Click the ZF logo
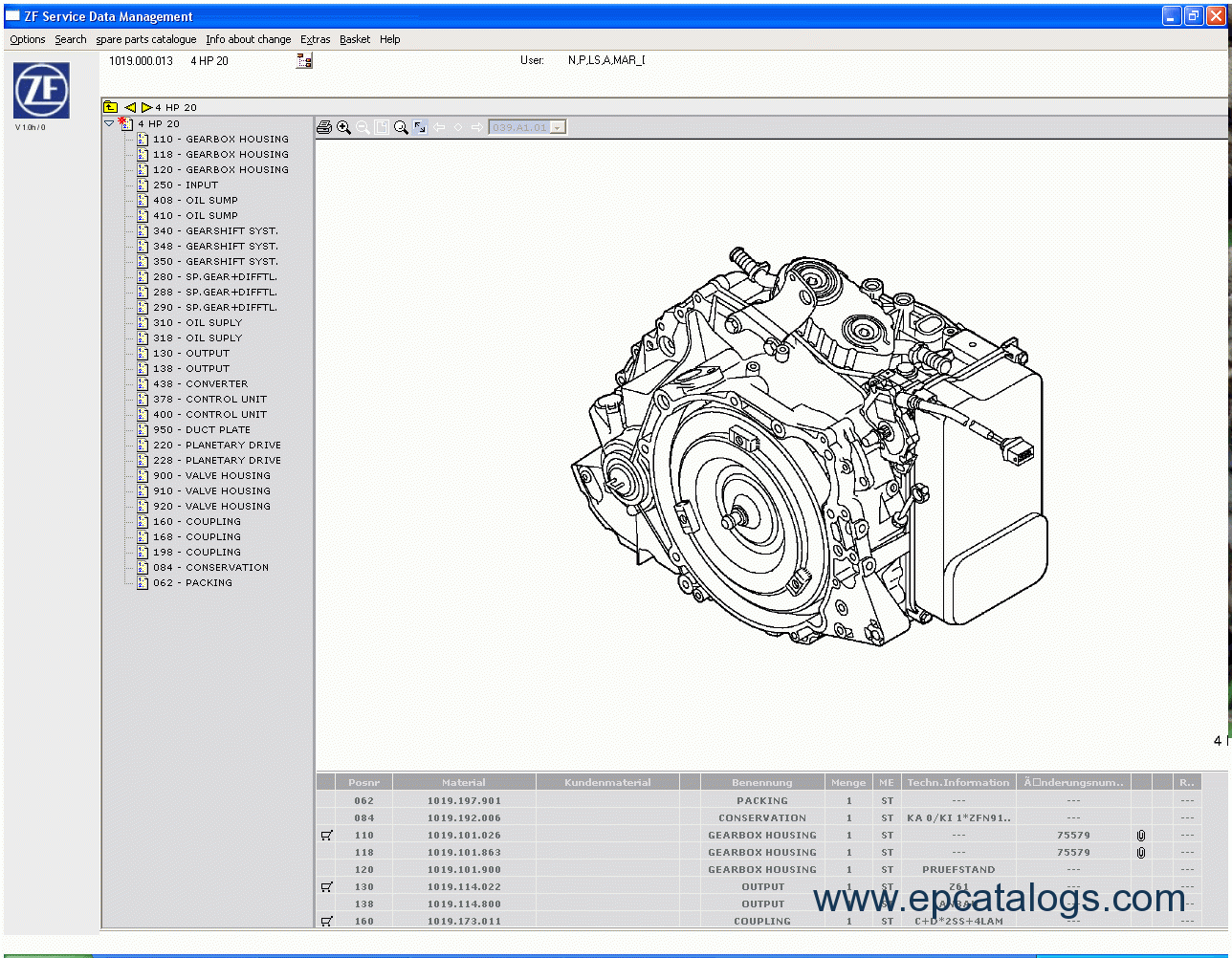1232x958 pixels. tap(41, 91)
